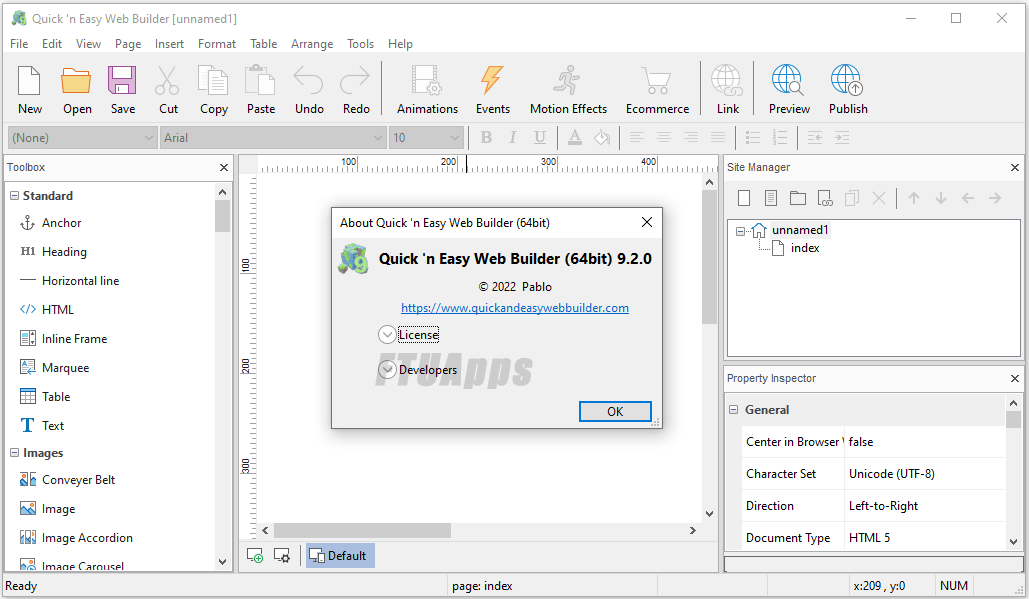Viewport: 1029px width, 599px height.
Task: Collapse the Images toolbox group
Action: (x=14, y=453)
